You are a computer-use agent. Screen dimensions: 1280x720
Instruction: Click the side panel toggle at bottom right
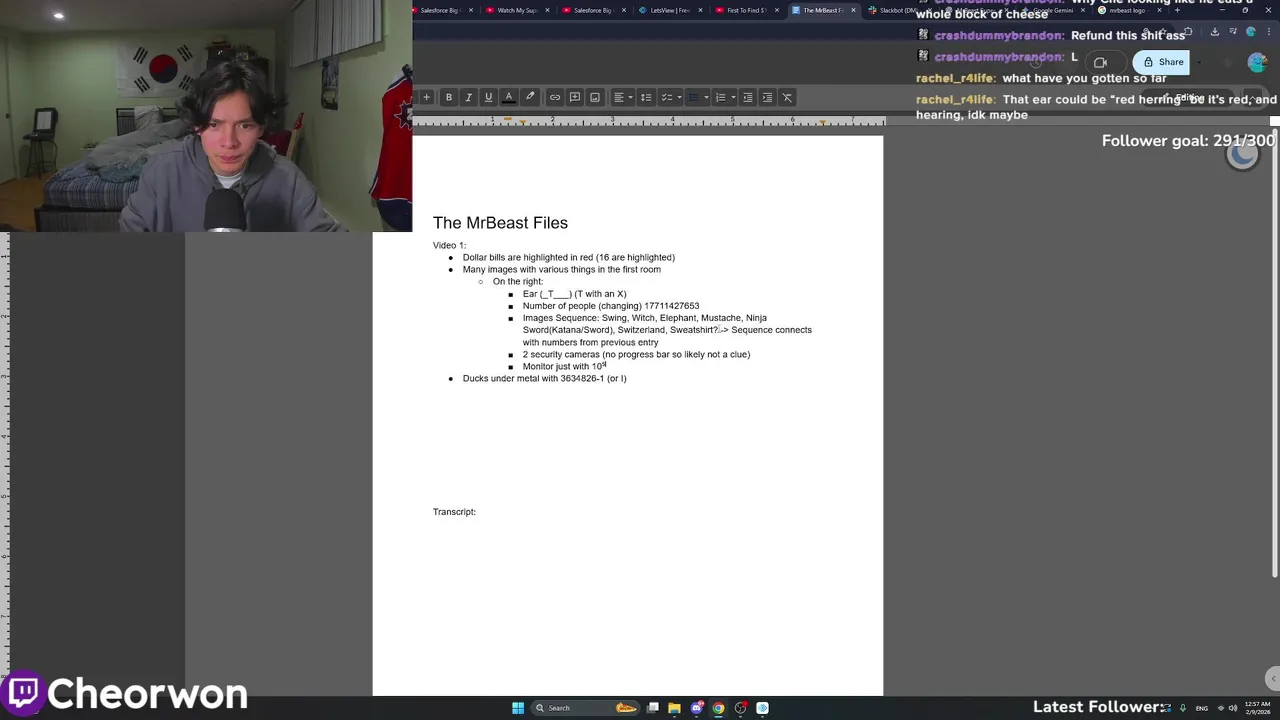point(1273,679)
